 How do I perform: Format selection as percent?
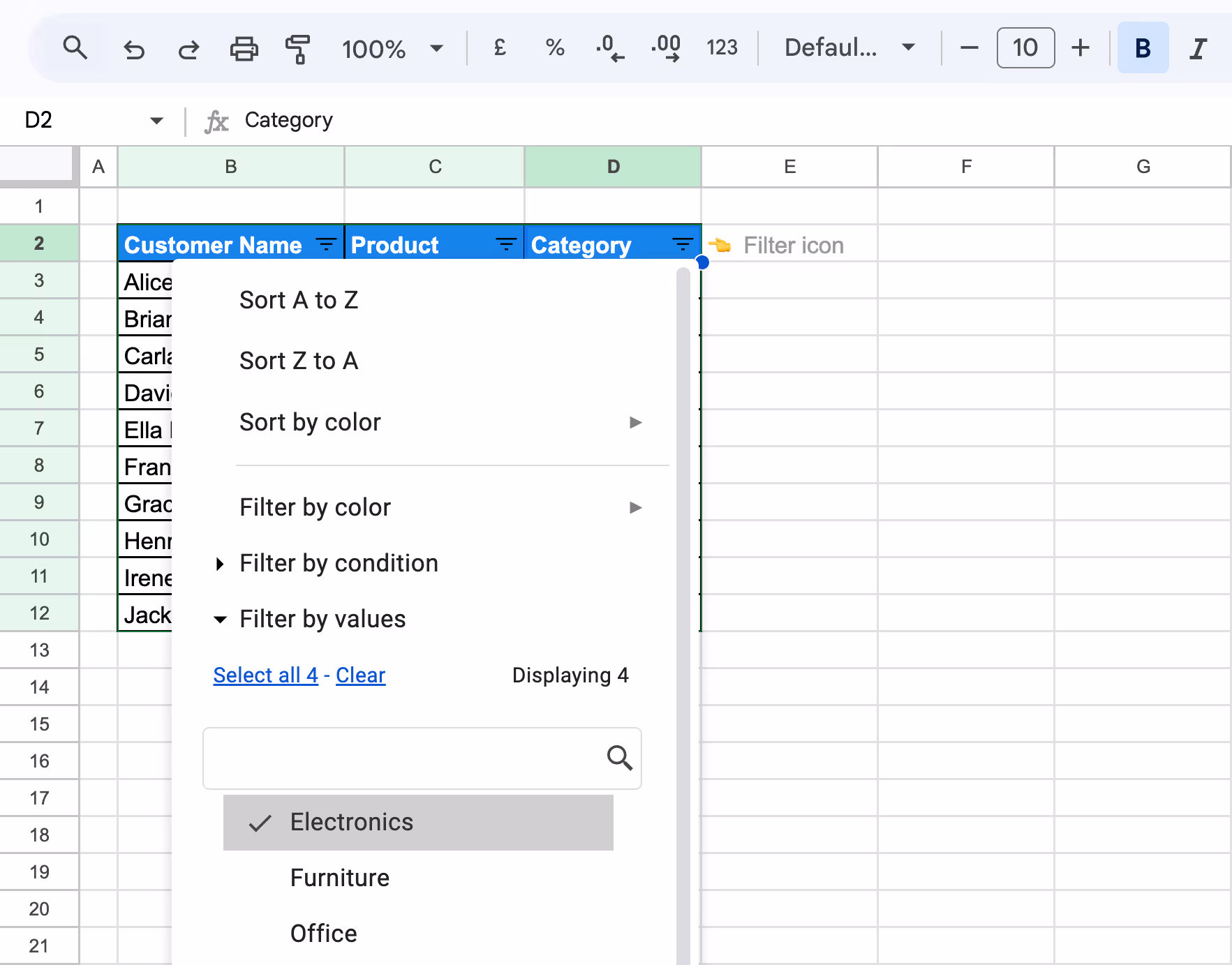click(554, 47)
